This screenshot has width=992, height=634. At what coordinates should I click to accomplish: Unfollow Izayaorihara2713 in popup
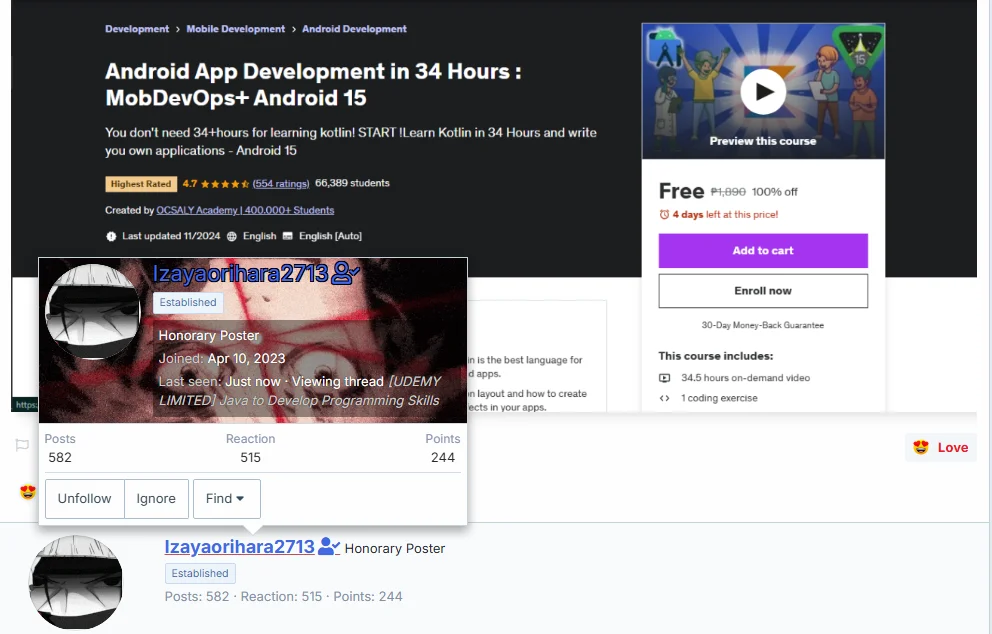pyautogui.click(x=85, y=499)
